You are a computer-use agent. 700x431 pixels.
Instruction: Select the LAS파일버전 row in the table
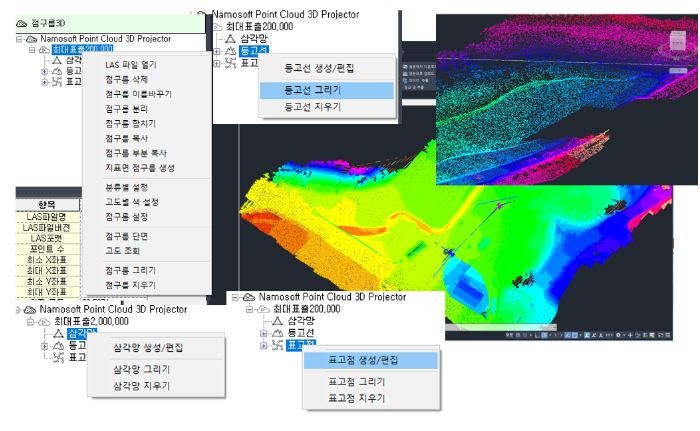click(x=48, y=228)
